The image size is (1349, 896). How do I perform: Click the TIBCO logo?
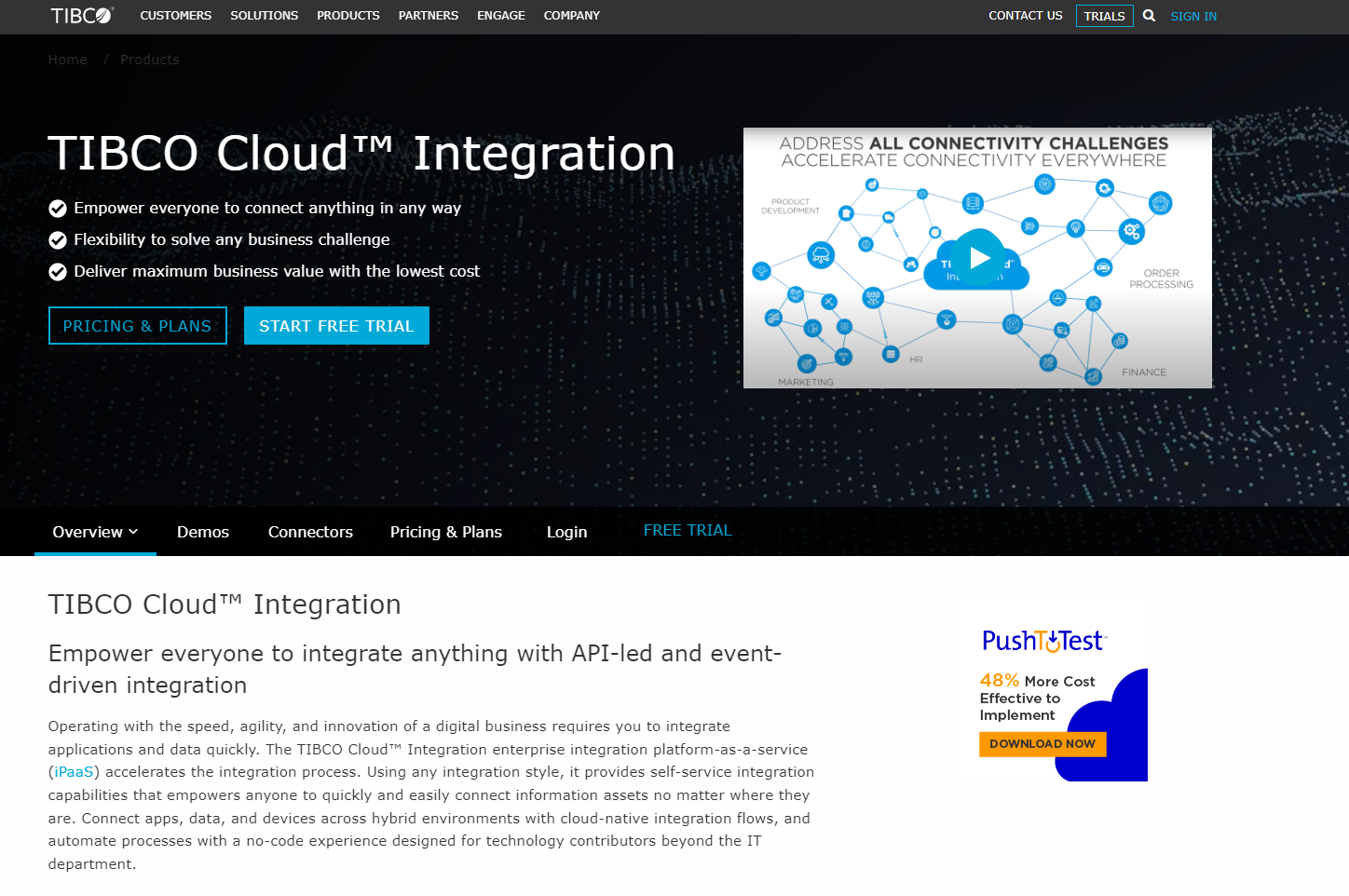(82, 16)
